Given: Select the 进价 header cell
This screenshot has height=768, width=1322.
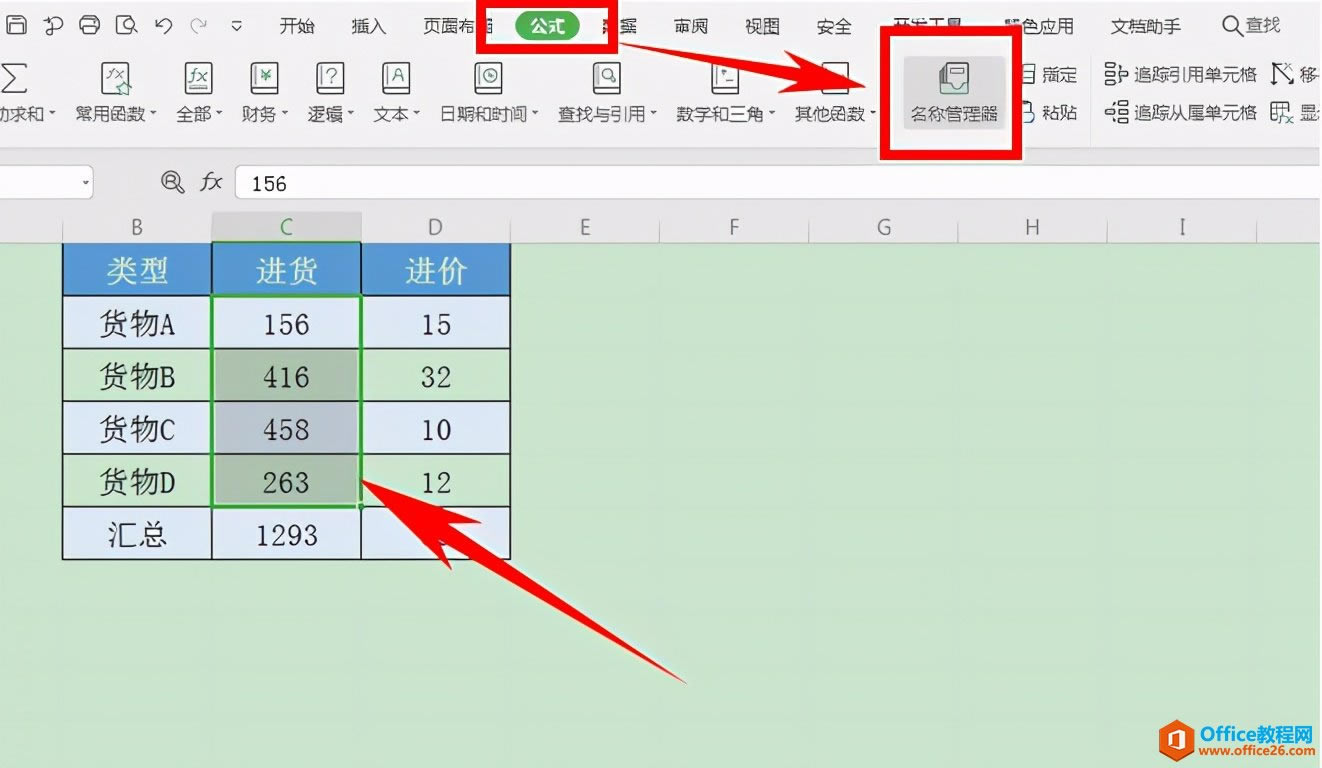Looking at the screenshot, I should (435, 269).
